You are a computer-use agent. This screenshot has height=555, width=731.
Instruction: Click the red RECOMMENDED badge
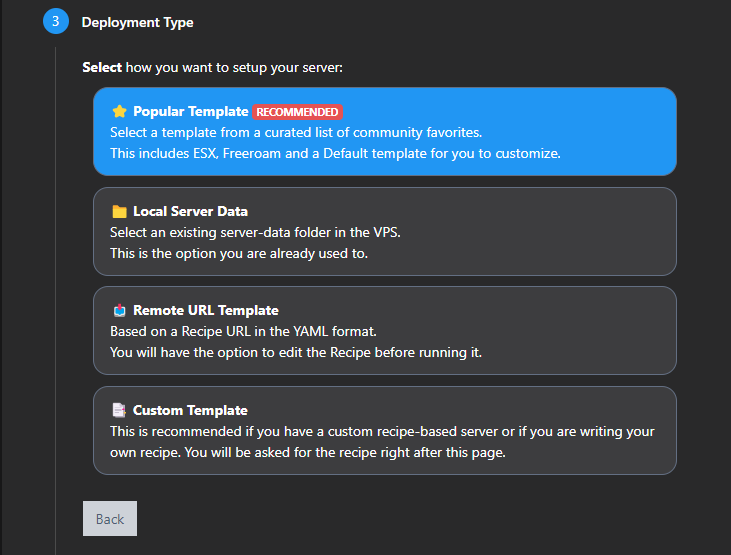click(x=297, y=112)
